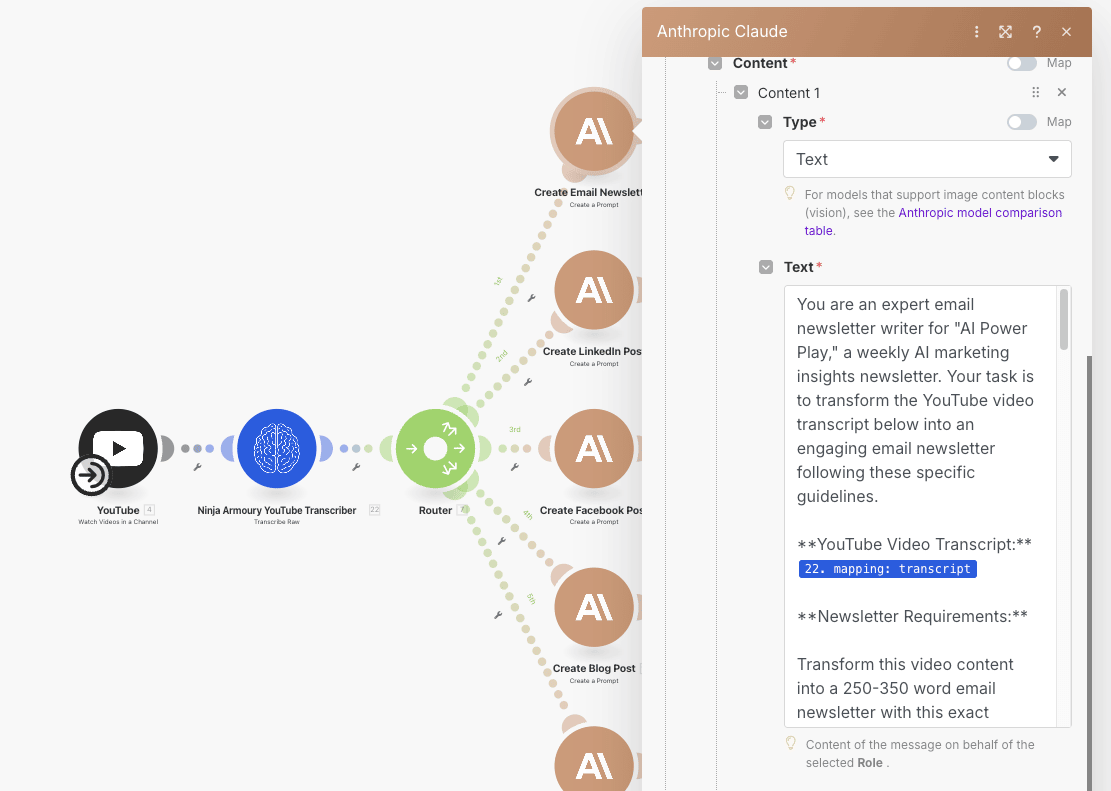Screen dimensions: 1111x791
Task: Click the '3rd' route label
Action: (514, 430)
